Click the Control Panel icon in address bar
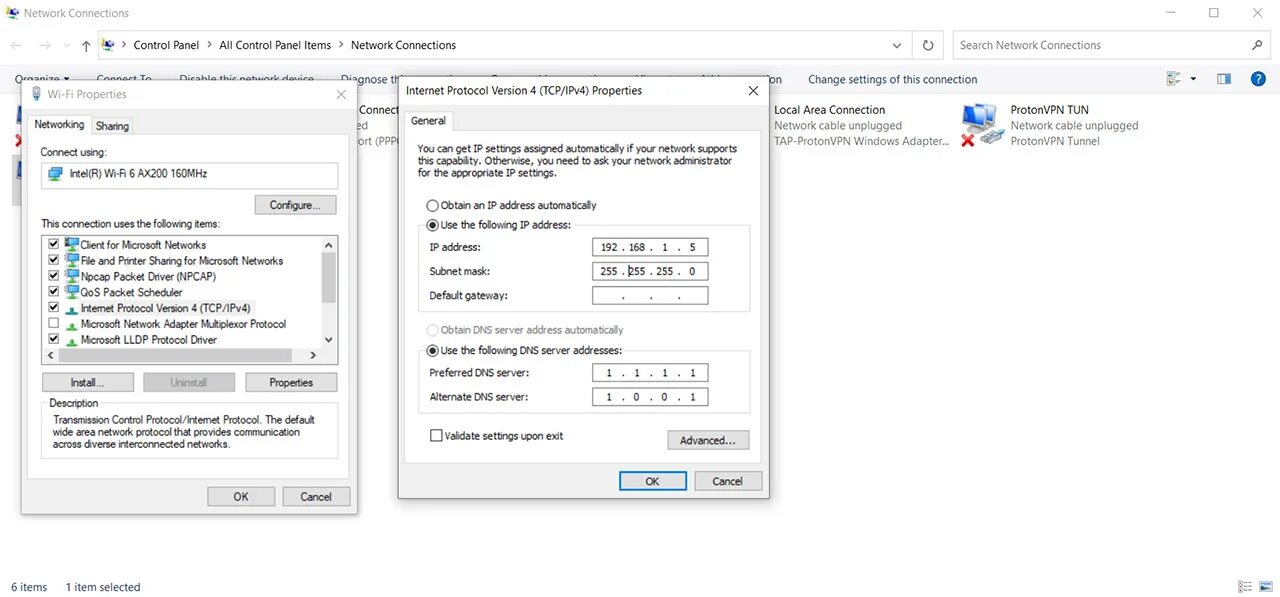 (x=109, y=45)
